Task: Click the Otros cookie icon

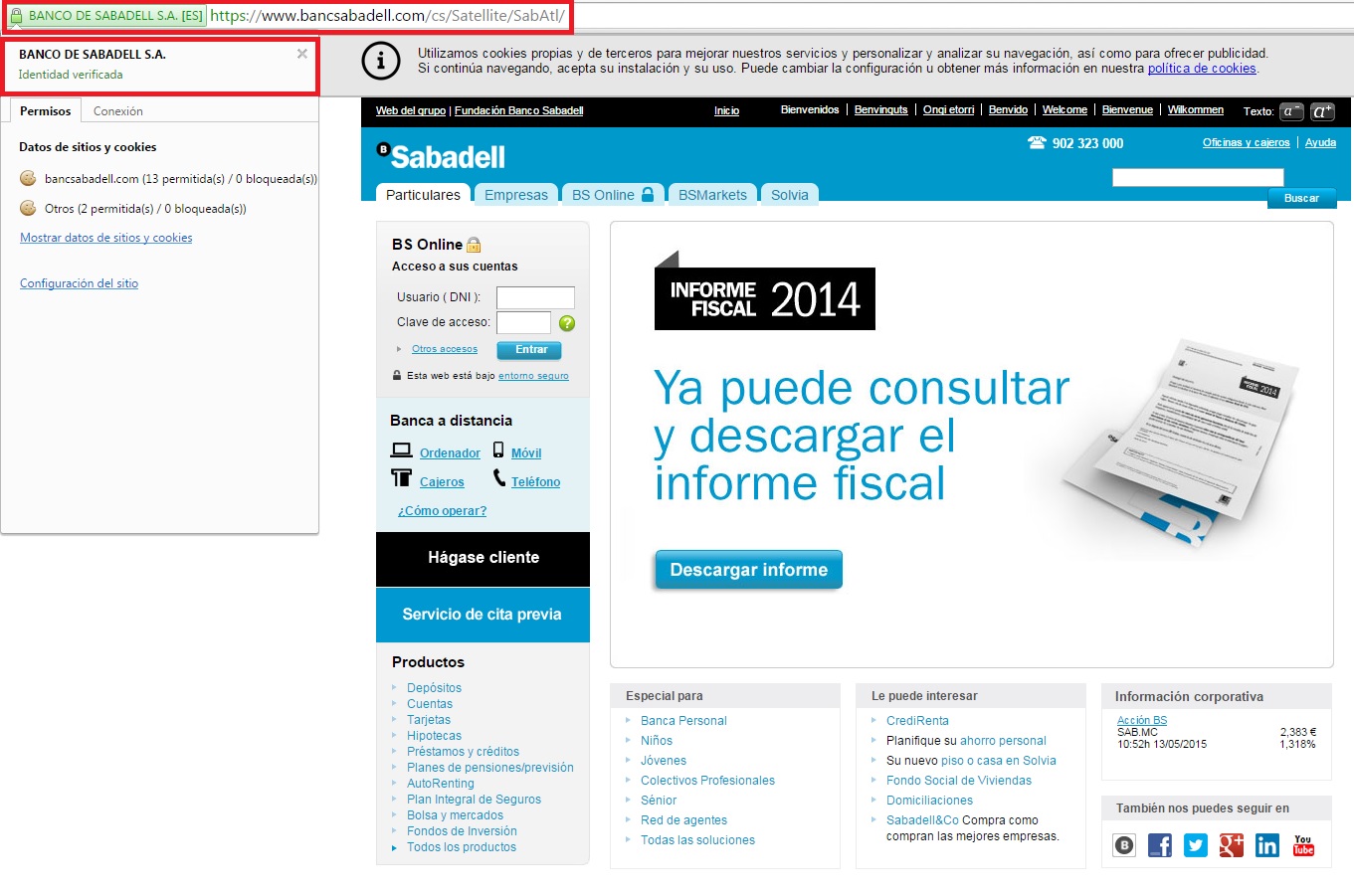Action: point(28,208)
